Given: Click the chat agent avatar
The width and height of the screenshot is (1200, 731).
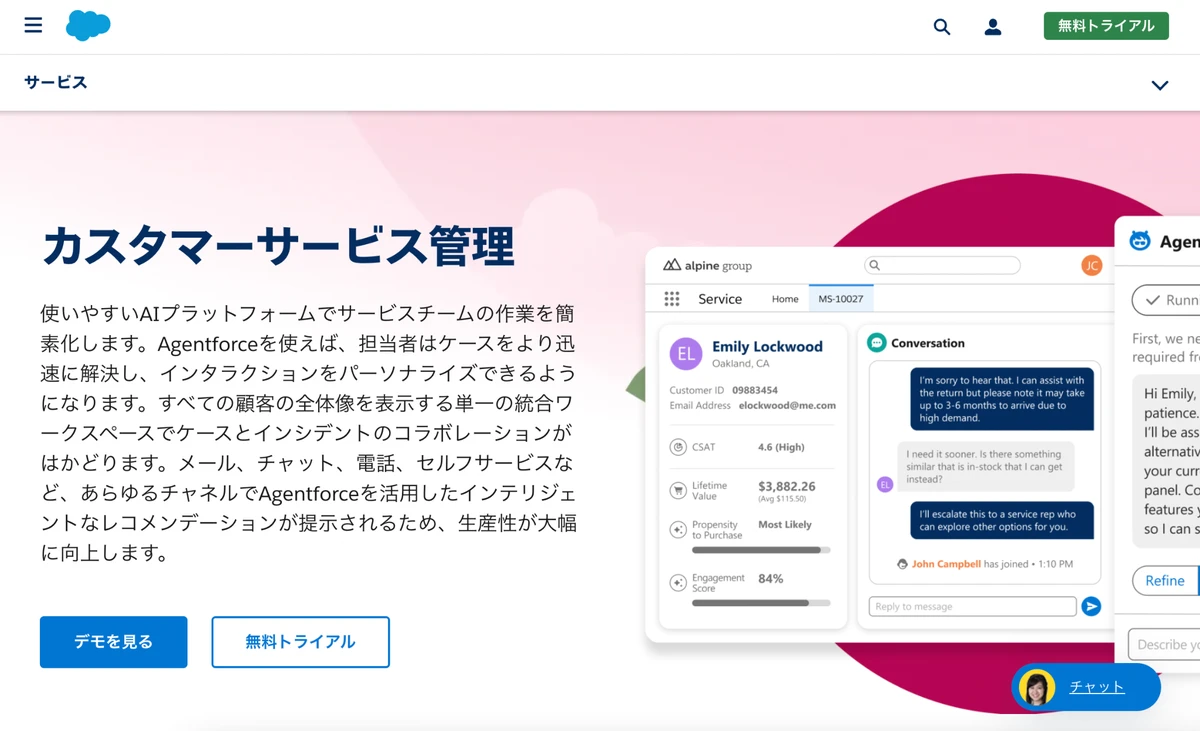Looking at the screenshot, I should (x=1037, y=687).
